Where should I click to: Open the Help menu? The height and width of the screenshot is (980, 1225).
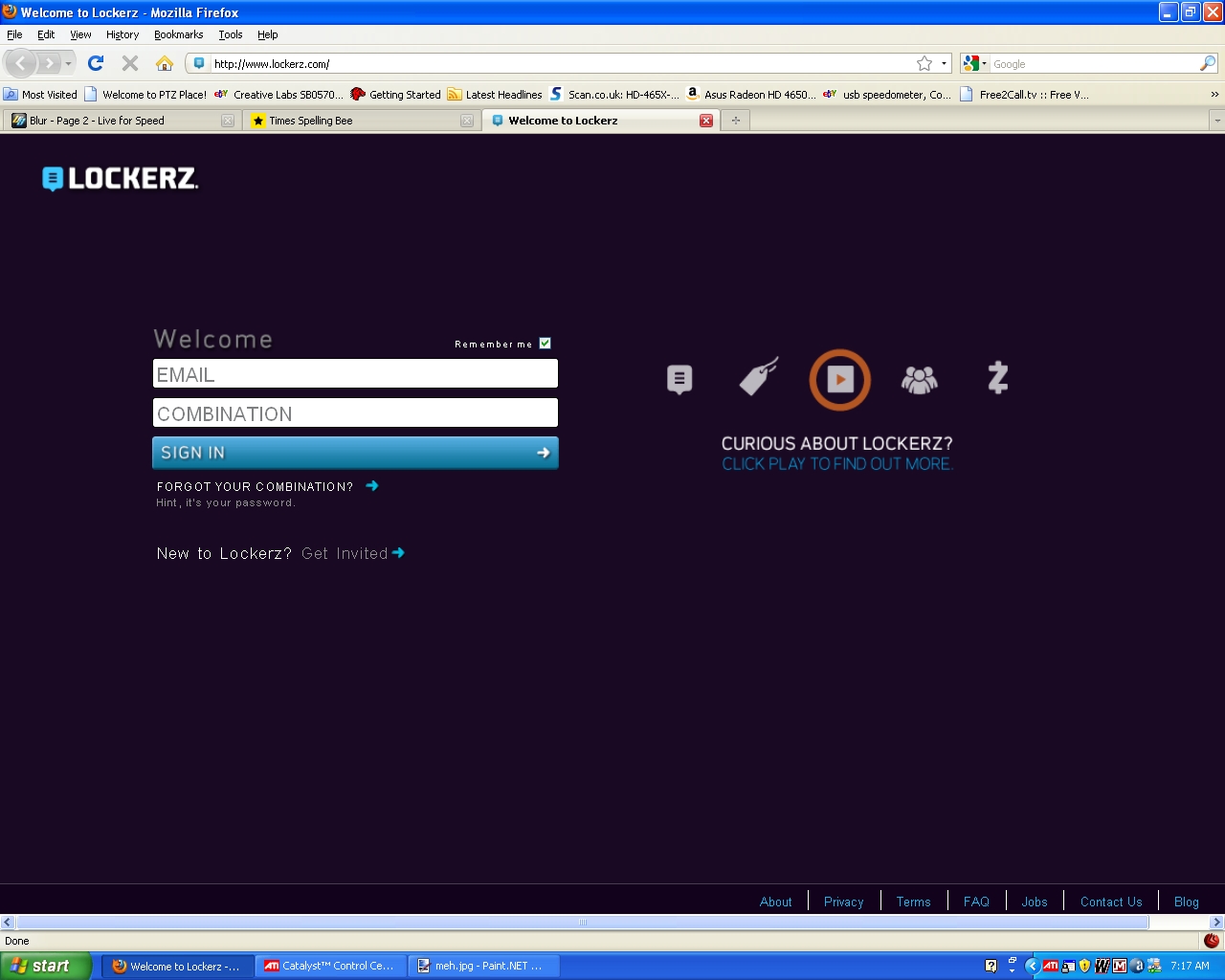point(268,34)
